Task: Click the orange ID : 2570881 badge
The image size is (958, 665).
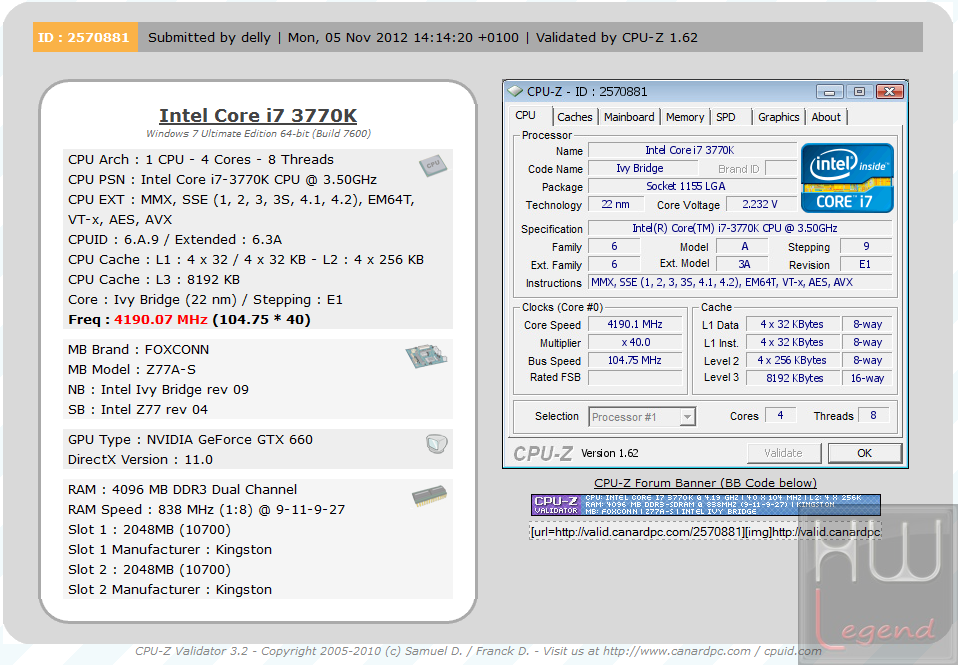Action: pos(85,37)
